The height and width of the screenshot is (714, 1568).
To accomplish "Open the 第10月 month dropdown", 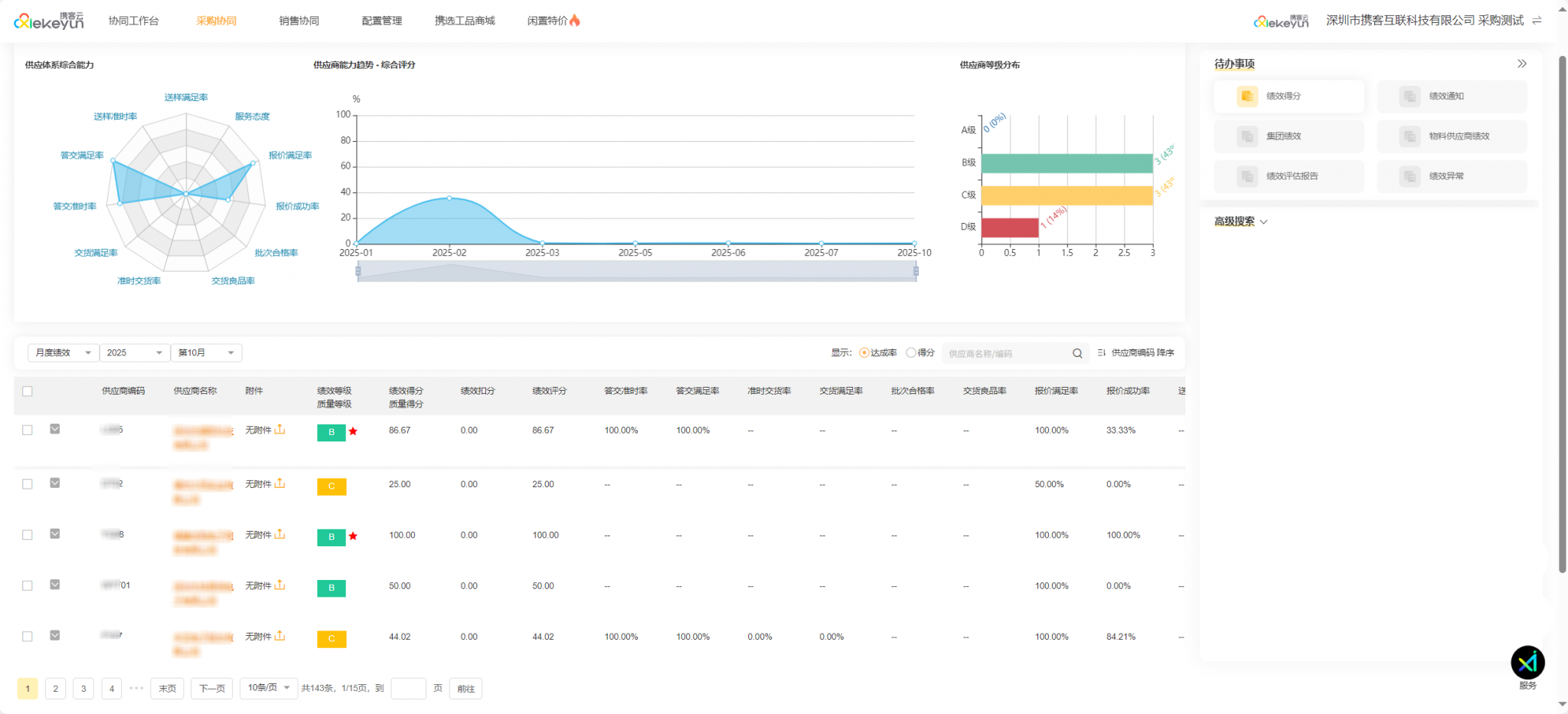I will click(x=206, y=353).
